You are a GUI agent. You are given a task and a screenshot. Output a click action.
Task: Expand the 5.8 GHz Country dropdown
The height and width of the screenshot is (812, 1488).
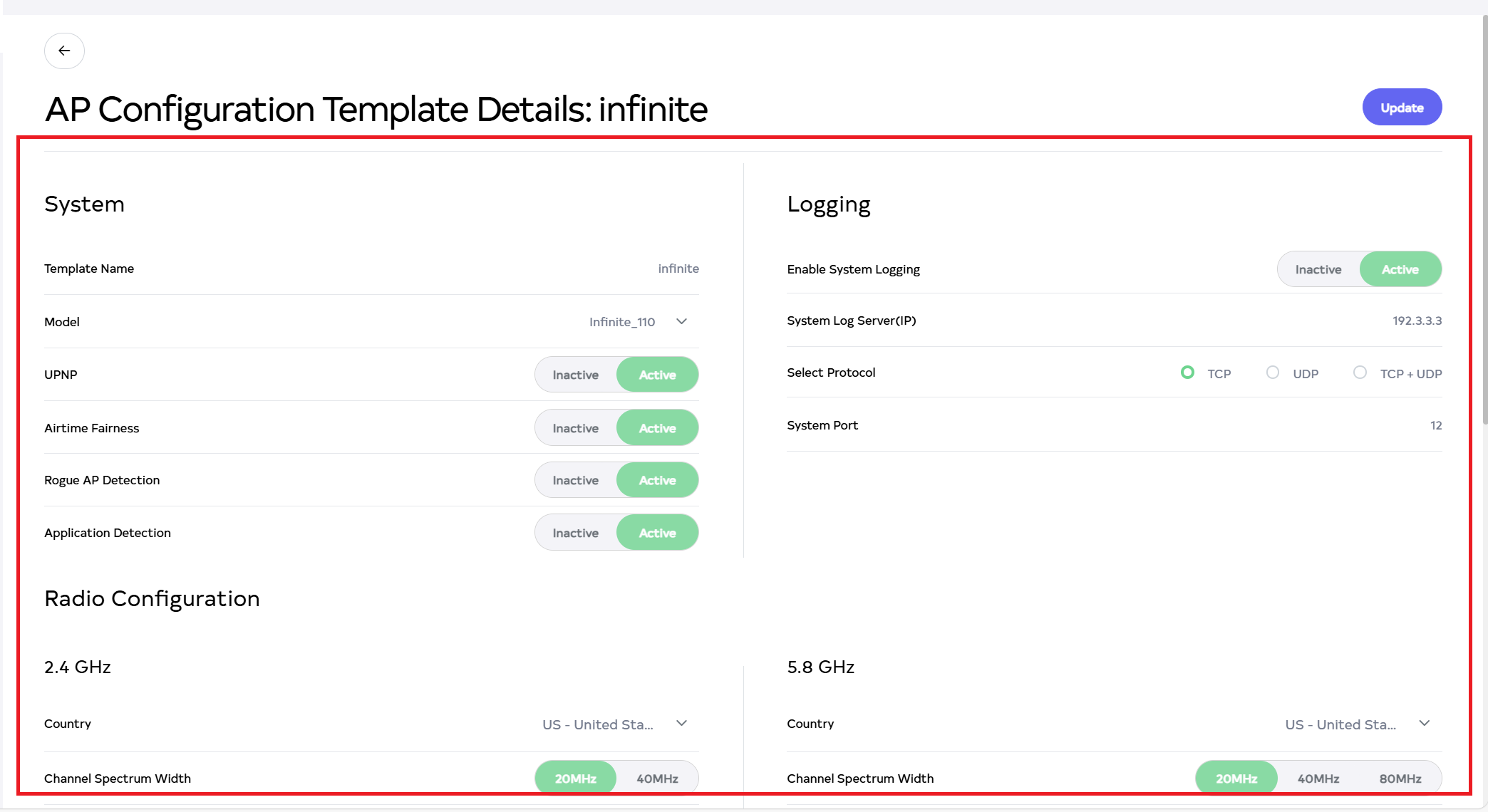tap(1424, 724)
